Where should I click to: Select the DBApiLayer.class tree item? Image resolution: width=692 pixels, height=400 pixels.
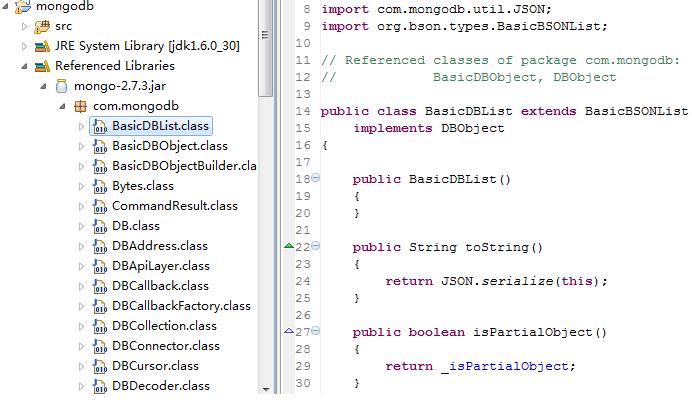pyautogui.click(x=161, y=266)
